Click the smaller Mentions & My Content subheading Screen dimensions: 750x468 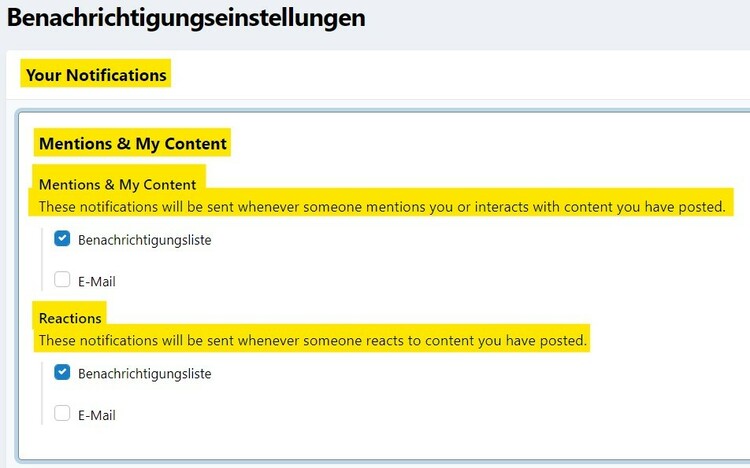point(117,185)
